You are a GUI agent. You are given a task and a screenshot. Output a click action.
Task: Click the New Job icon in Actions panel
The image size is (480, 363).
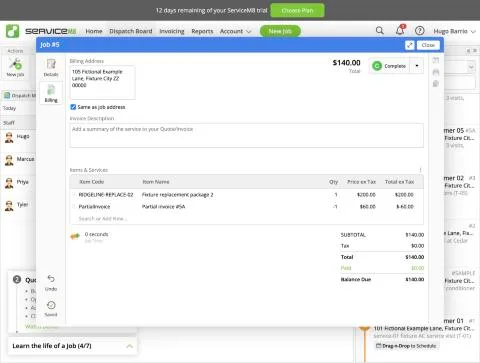[x=15, y=63]
